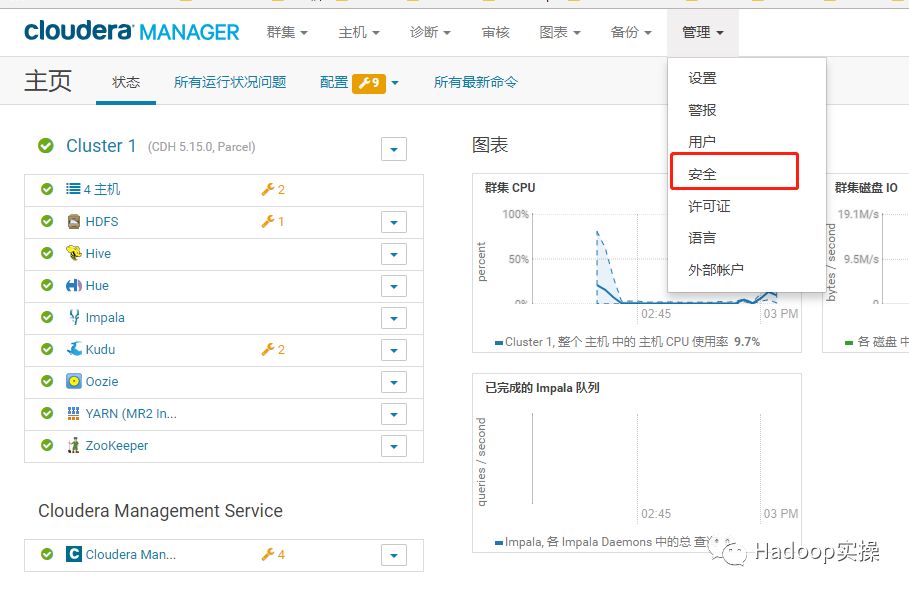This screenshot has height=593, width=909.
Task: Open the 群集 CPU chart title
Action: point(510,187)
